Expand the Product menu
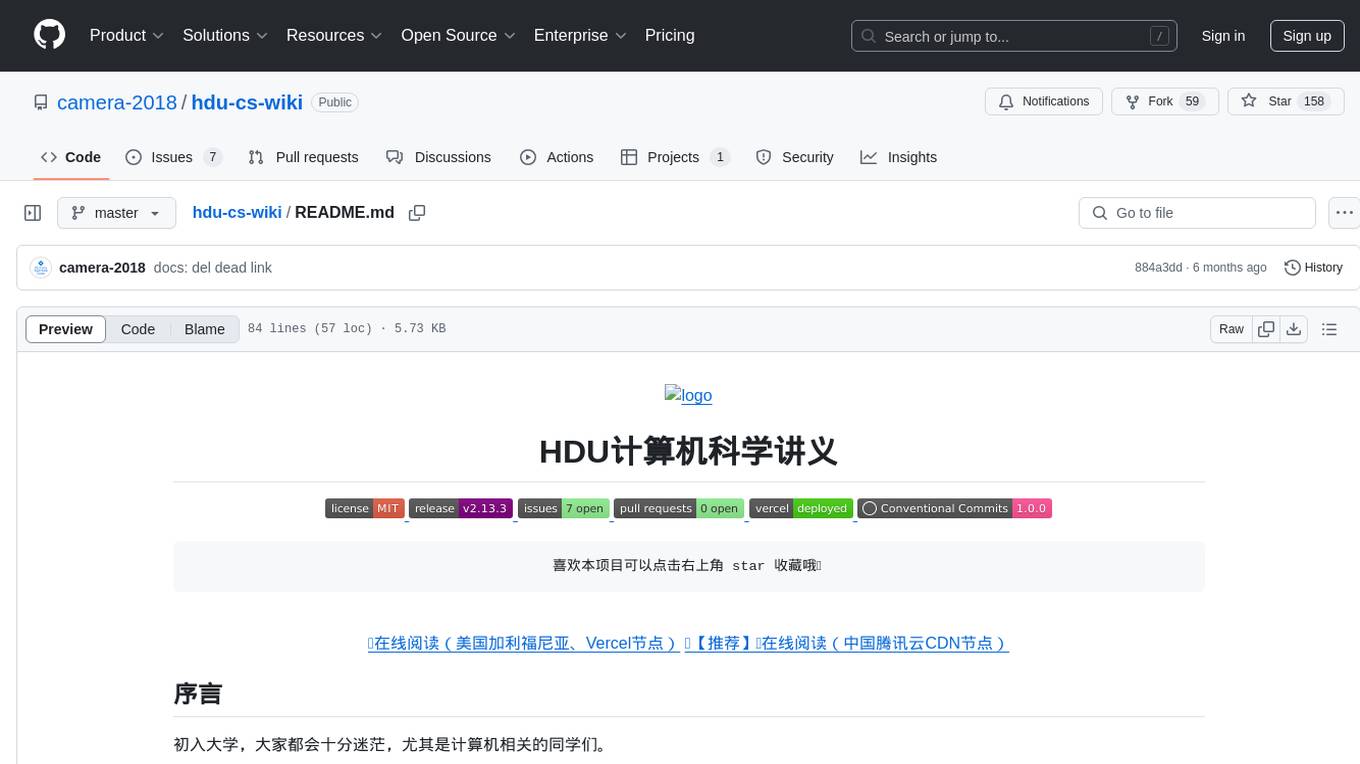This screenshot has height=764, width=1360. coord(126,35)
